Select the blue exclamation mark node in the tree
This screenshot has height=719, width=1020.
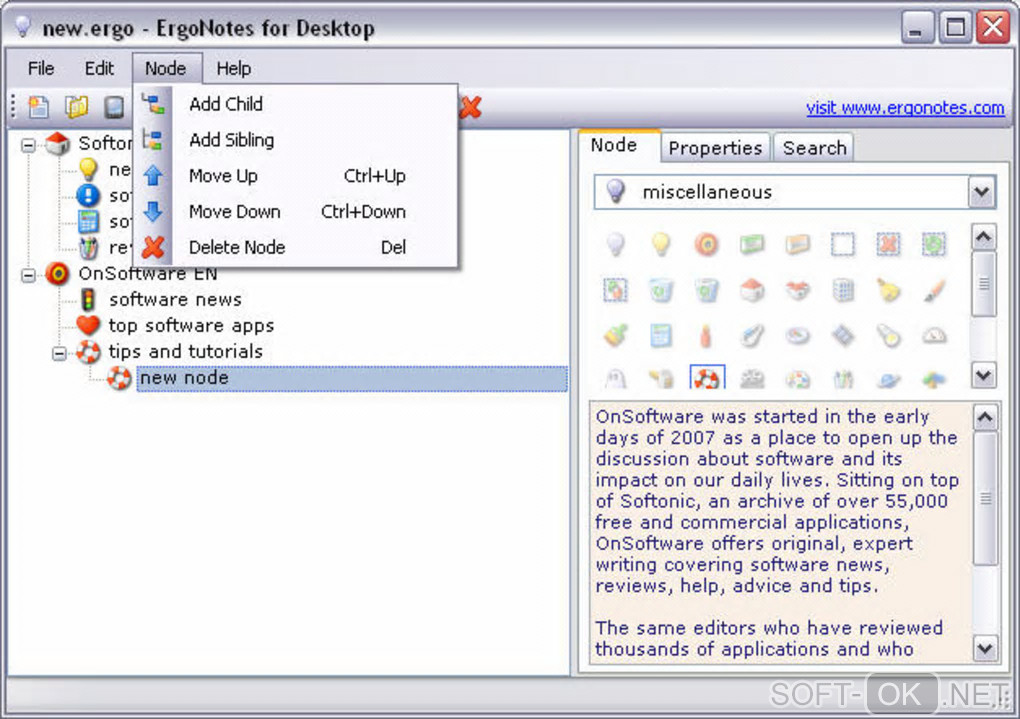click(x=88, y=195)
